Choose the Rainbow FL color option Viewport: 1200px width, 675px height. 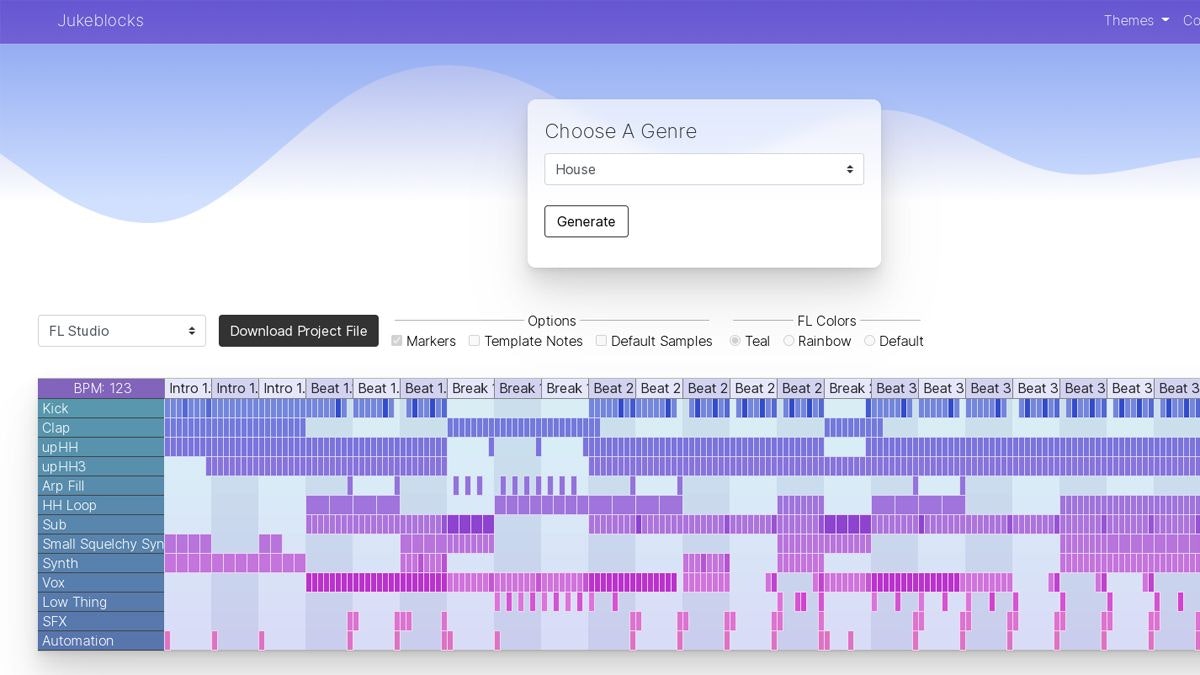click(789, 341)
